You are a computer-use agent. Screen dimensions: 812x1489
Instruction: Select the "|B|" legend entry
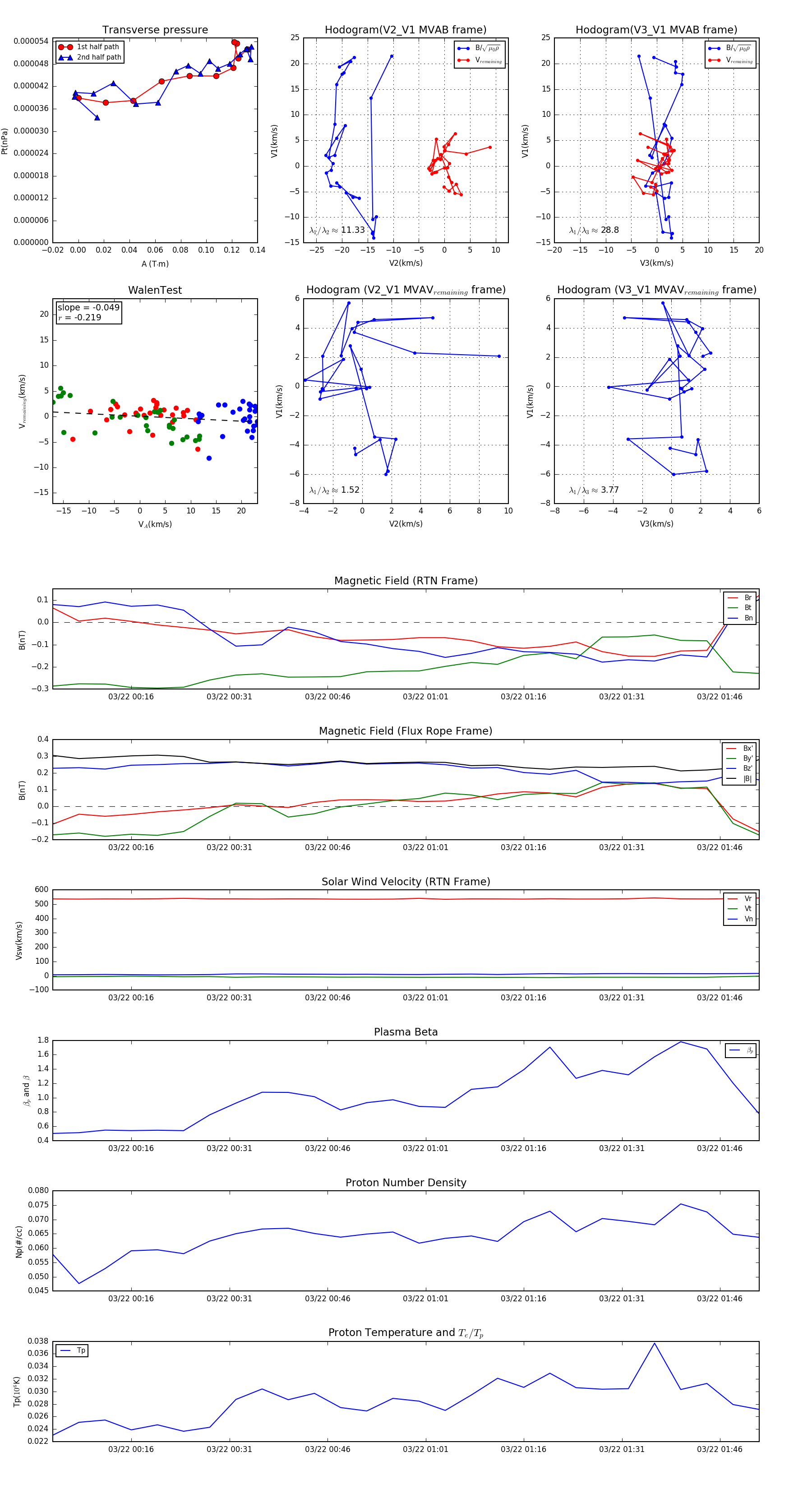click(739, 779)
